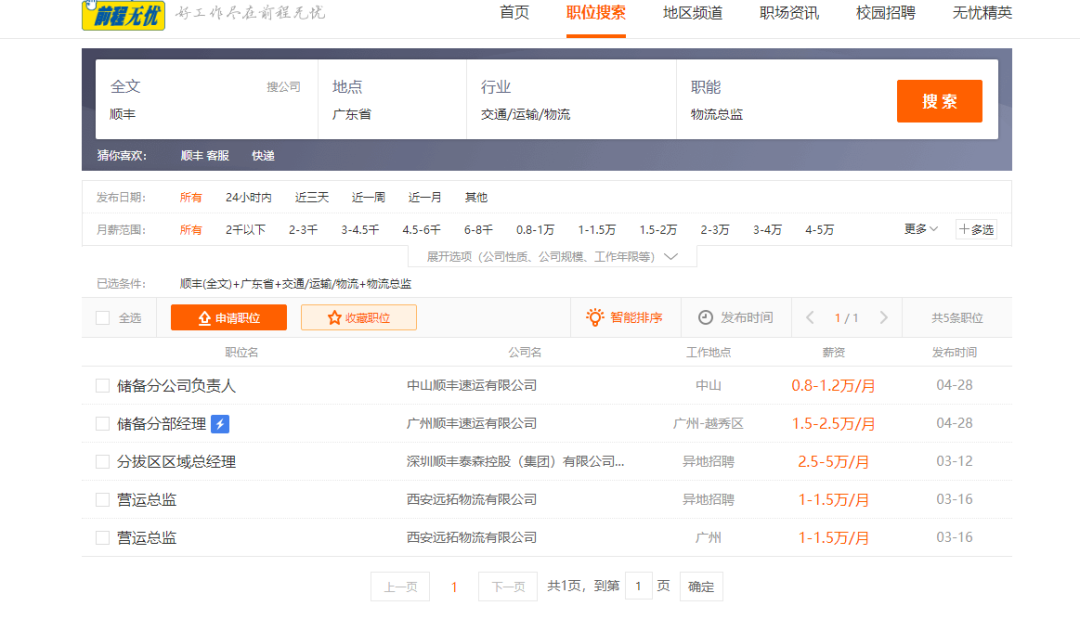Open the 中山顺丰速运有限公司 company link
This screenshot has height=619, width=1080.
pyautogui.click(x=471, y=386)
